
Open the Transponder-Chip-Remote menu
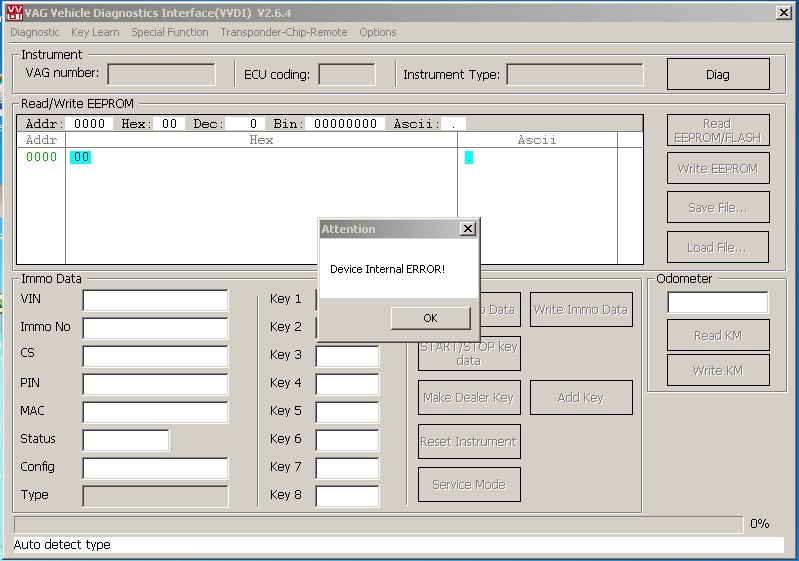pyautogui.click(x=284, y=32)
